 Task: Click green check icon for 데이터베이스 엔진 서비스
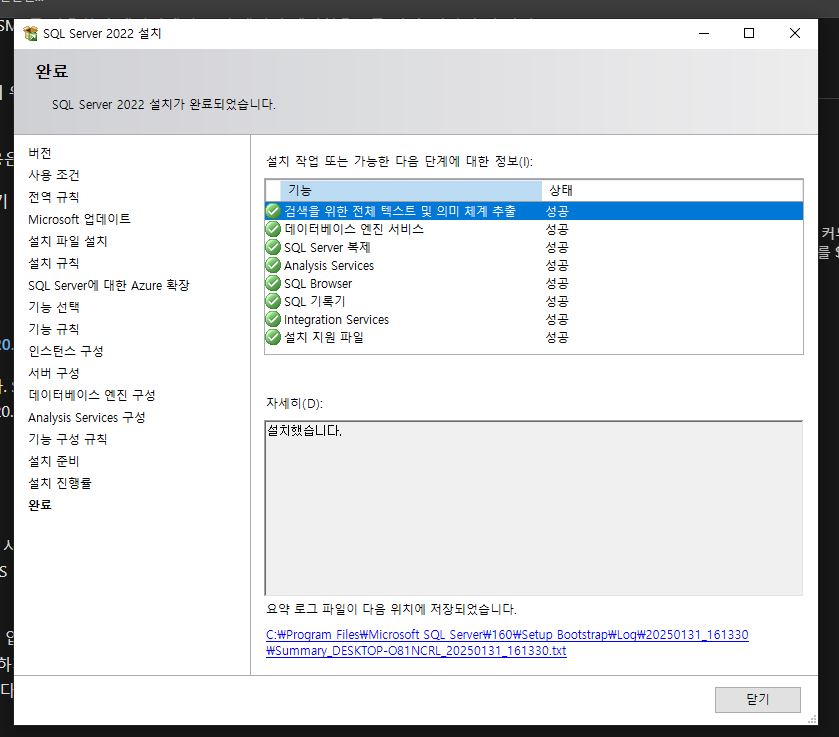273,229
